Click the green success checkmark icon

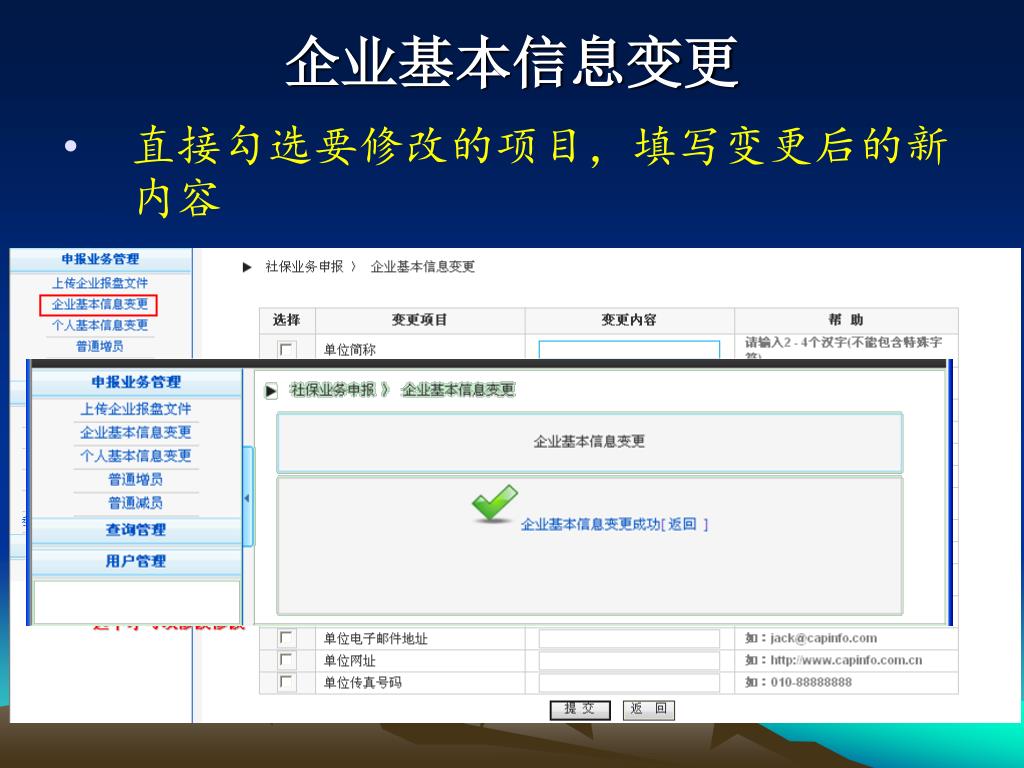(x=495, y=503)
